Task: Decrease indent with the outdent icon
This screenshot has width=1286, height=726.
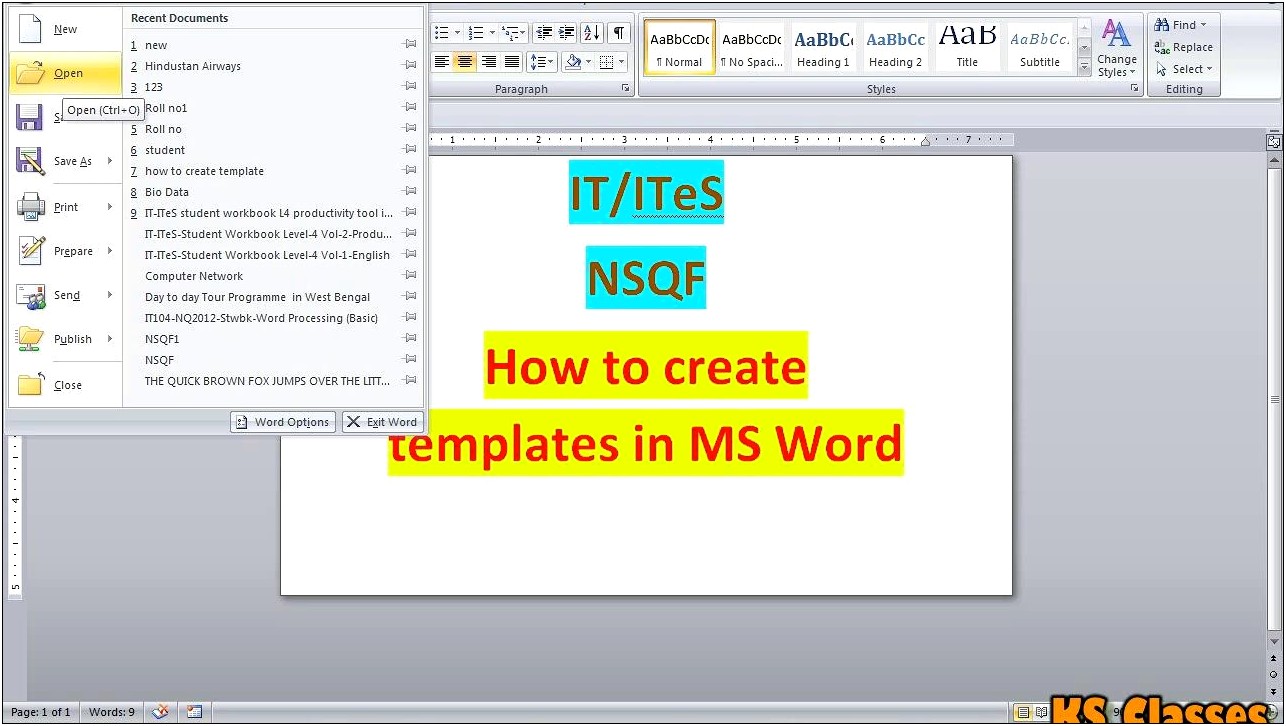Action: (x=542, y=33)
